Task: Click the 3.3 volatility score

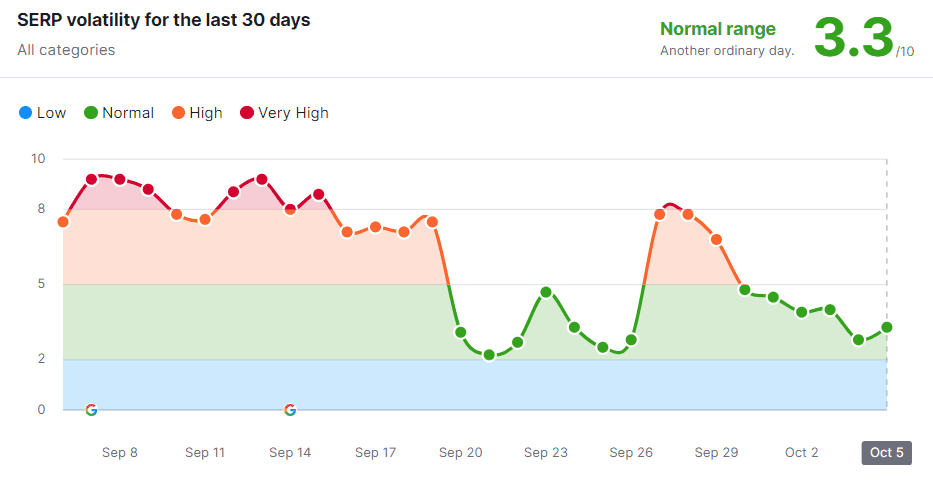Action: (852, 38)
